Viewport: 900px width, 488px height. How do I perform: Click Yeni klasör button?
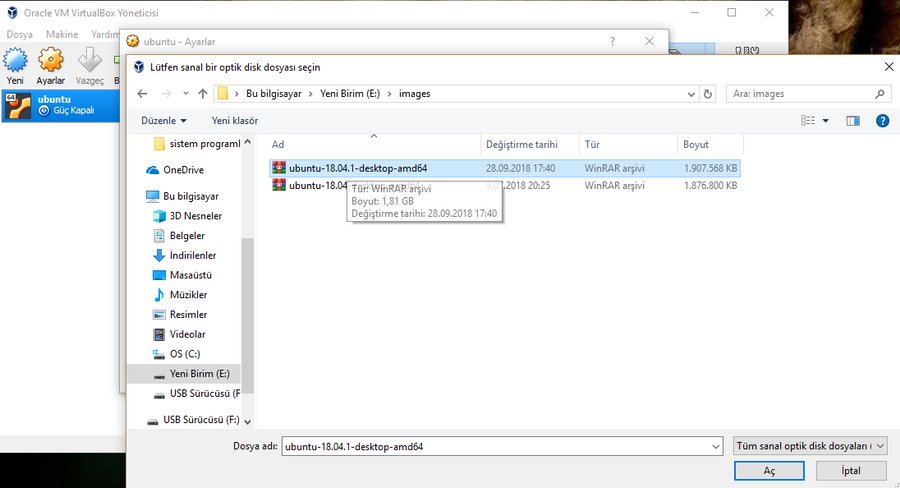(235, 120)
